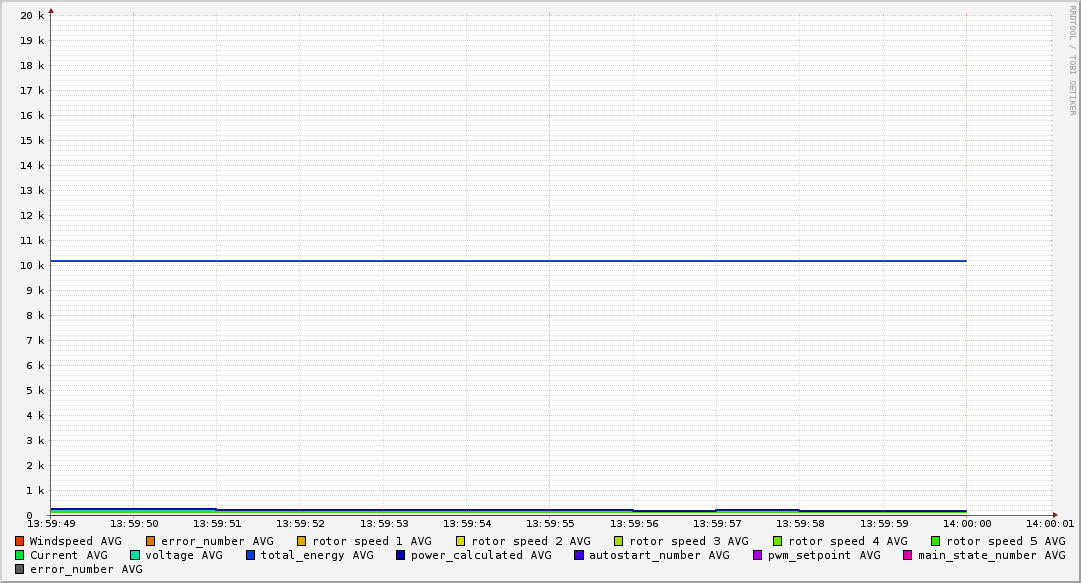Viewport: 1081px width, 583px height.
Task: Click the 20 k label on the y-axis
Action: point(33,15)
